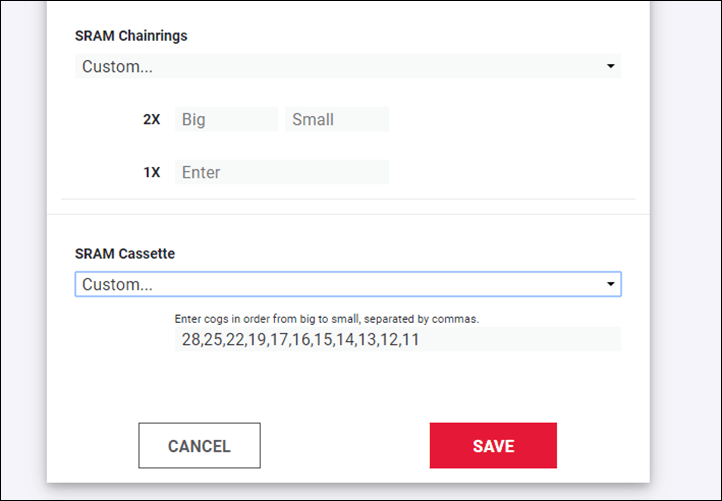The width and height of the screenshot is (722, 501).
Task: Place cursor before the 28 cog value
Action: [x=181, y=339]
